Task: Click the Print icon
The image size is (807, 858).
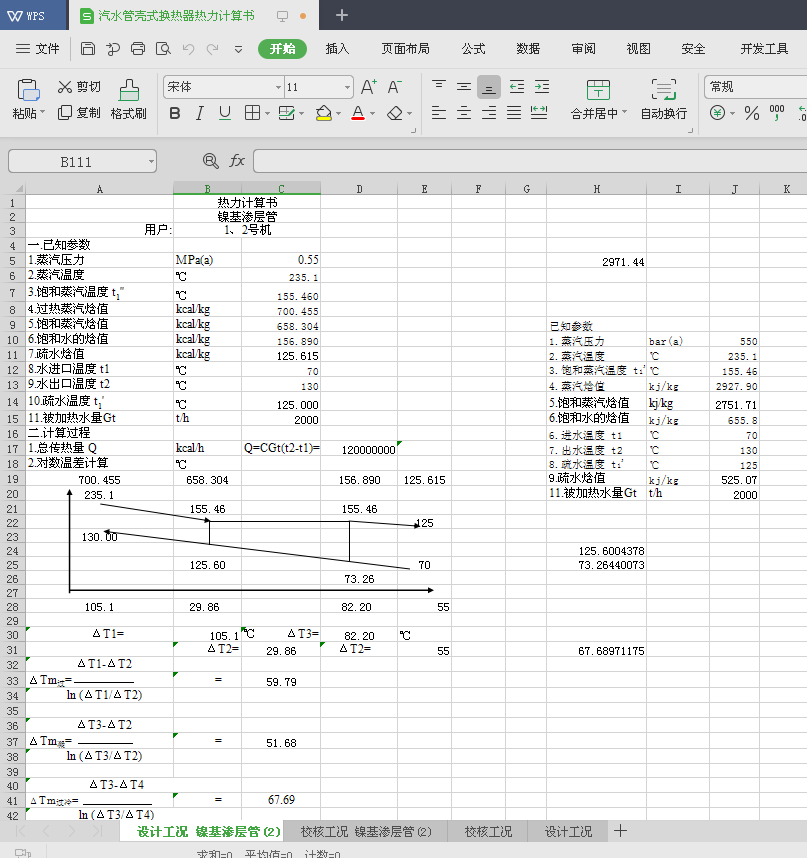Action: (x=138, y=49)
